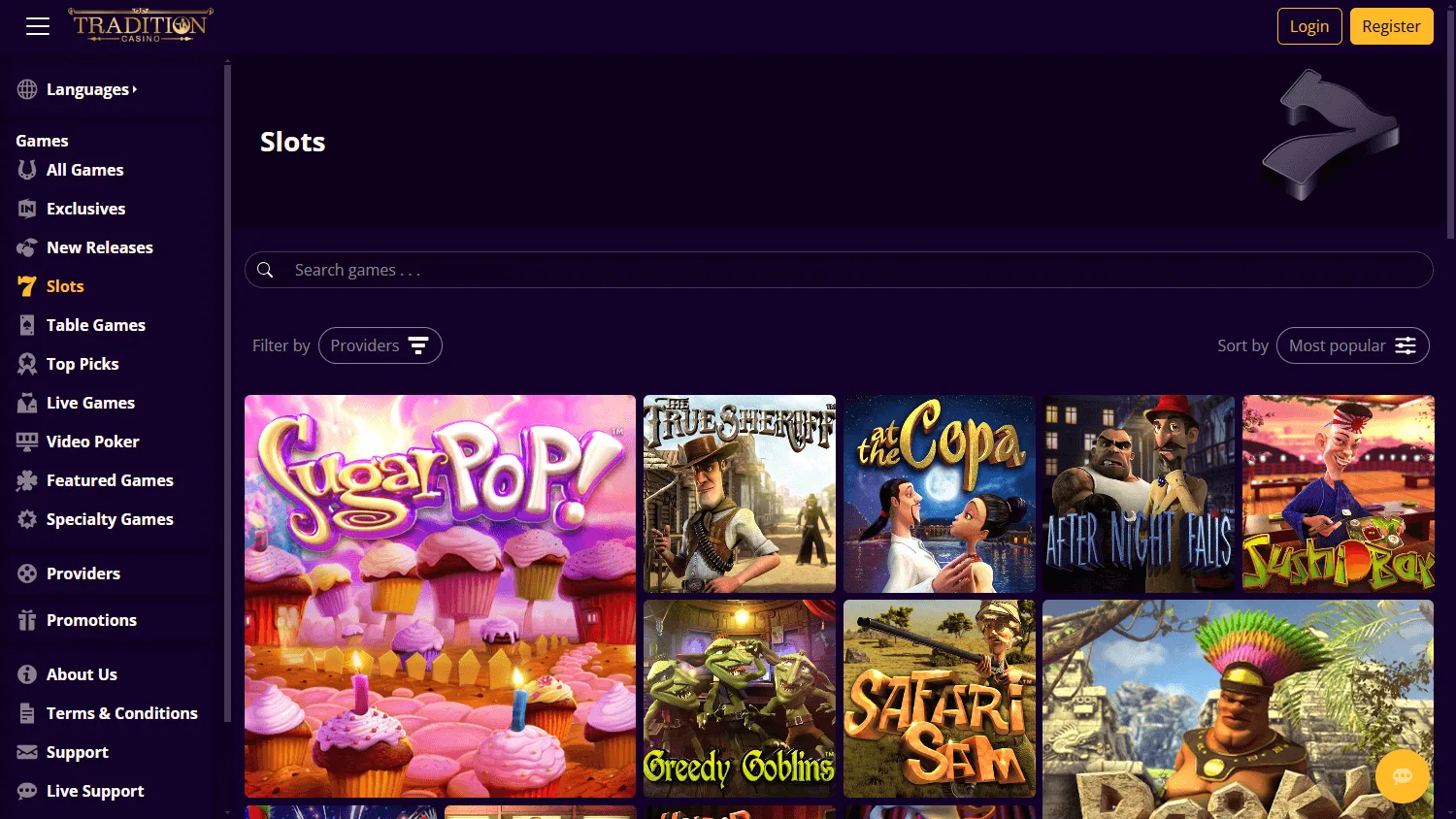Select Table Games in sidebar
The height and width of the screenshot is (819, 1456).
click(96, 325)
